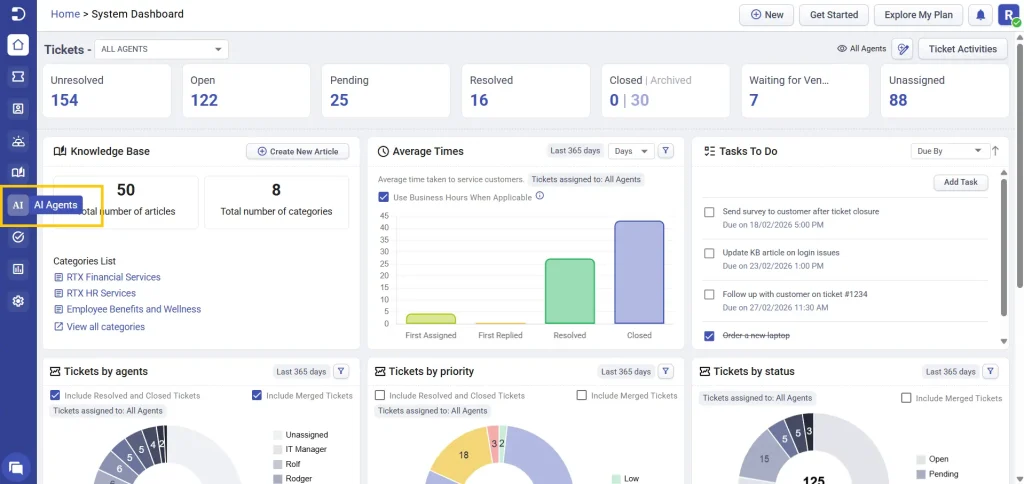Click the Open legend swatch in Tickets by status
The width and height of the screenshot is (1024, 484).
pyautogui.click(x=921, y=459)
